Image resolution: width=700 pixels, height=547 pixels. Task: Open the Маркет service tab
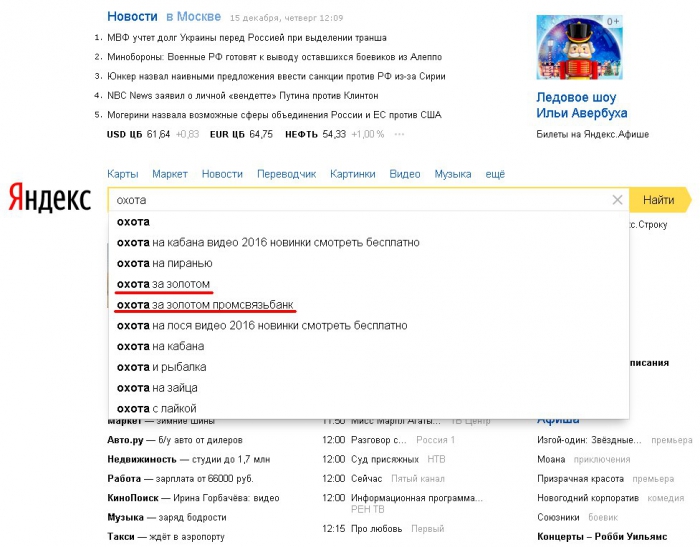pyautogui.click(x=170, y=174)
